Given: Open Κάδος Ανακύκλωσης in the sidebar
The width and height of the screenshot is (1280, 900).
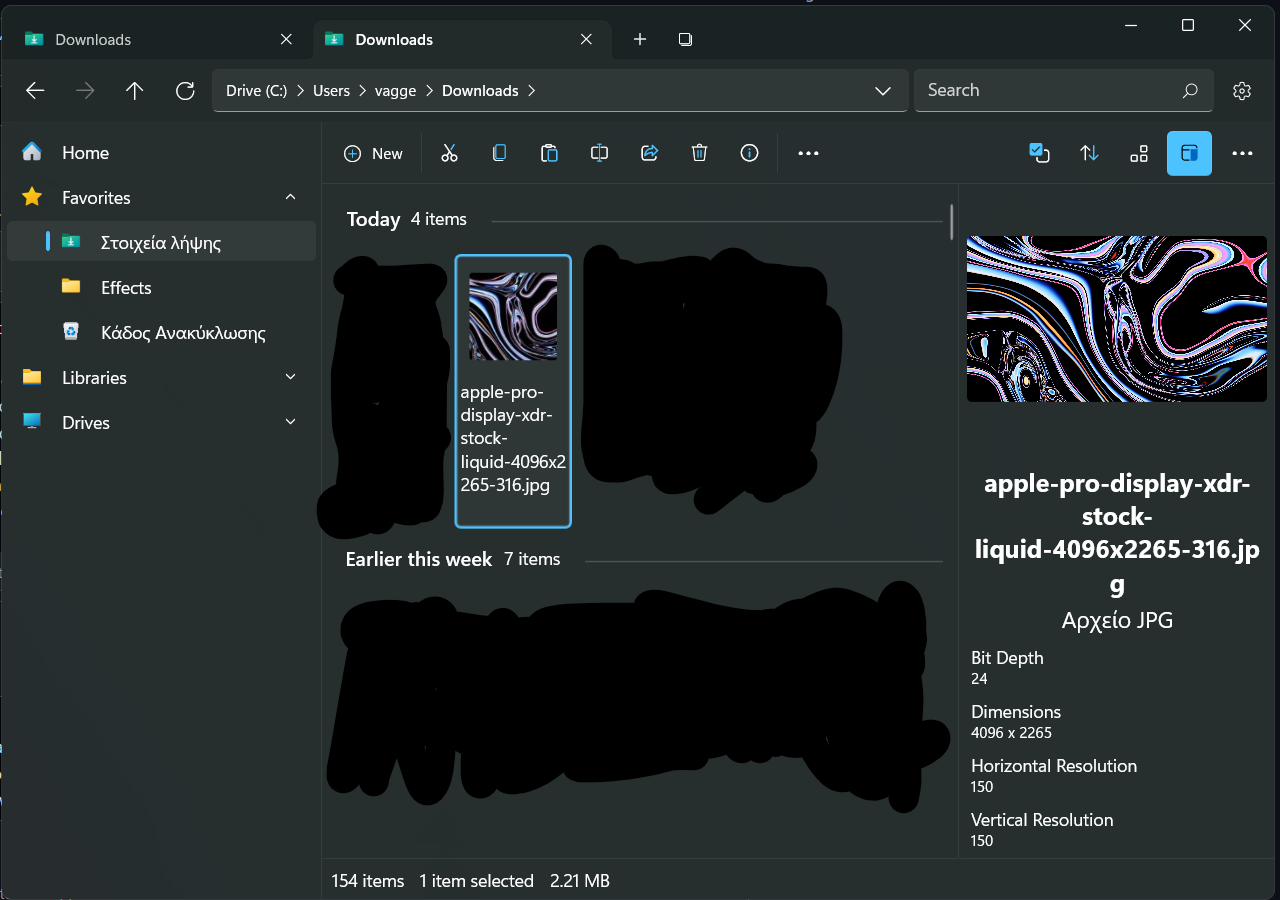Looking at the screenshot, I should 161,332.
